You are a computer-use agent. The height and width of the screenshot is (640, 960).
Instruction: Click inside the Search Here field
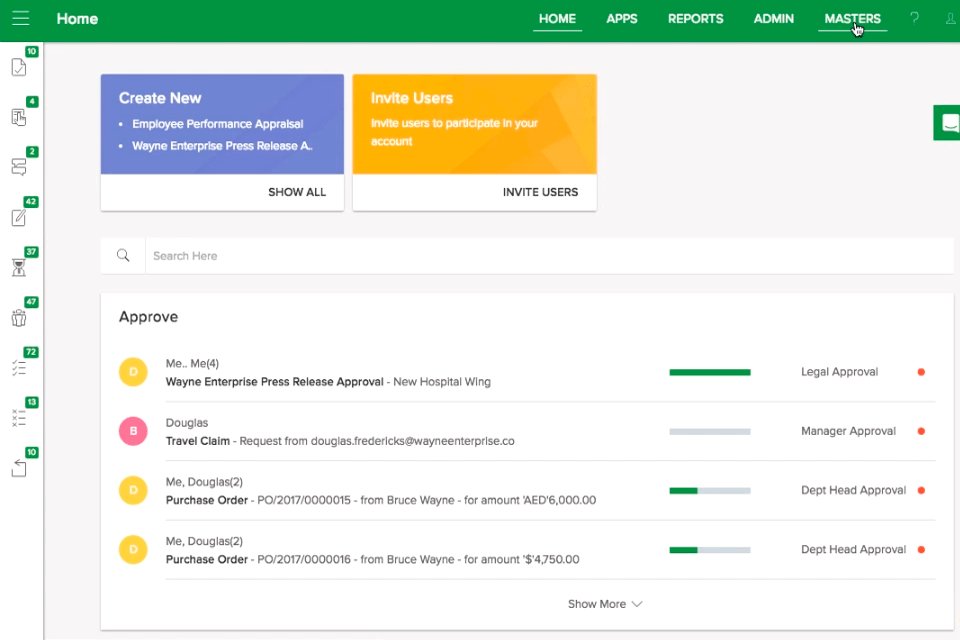pos(300,255)
